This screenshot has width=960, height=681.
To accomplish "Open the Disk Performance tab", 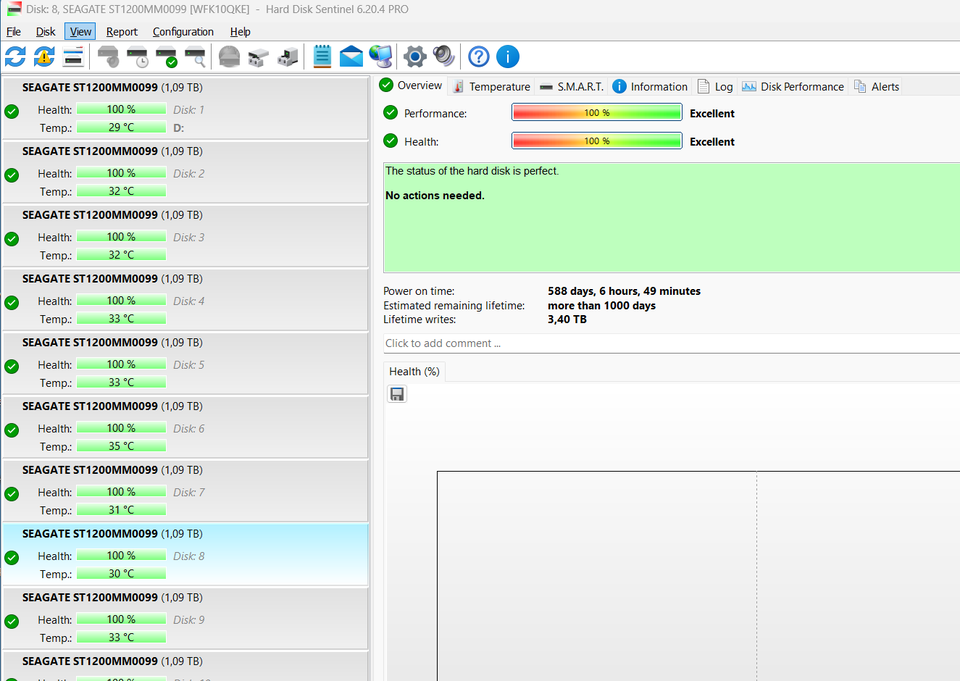I will pos(793,87).
